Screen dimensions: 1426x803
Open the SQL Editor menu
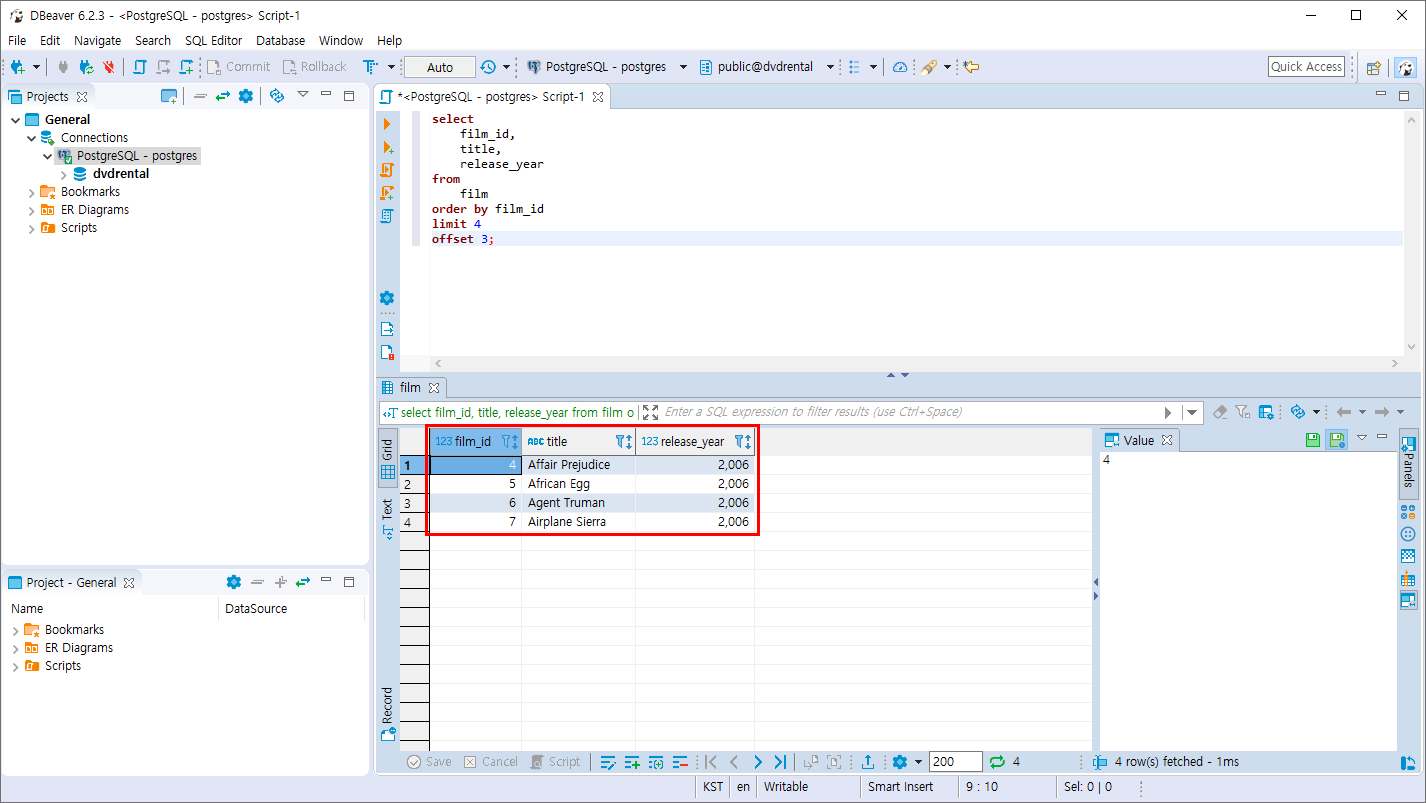coord(213,41)
